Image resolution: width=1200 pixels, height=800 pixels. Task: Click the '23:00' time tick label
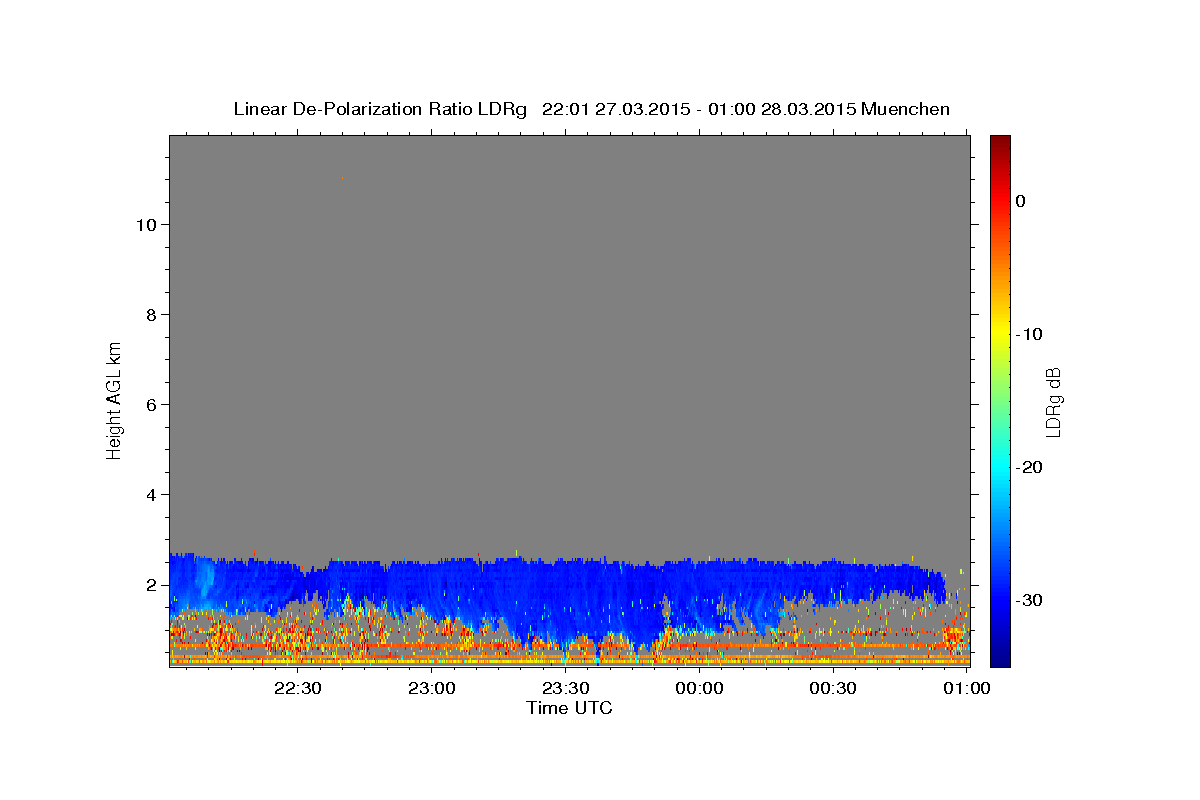pos(432,688)
